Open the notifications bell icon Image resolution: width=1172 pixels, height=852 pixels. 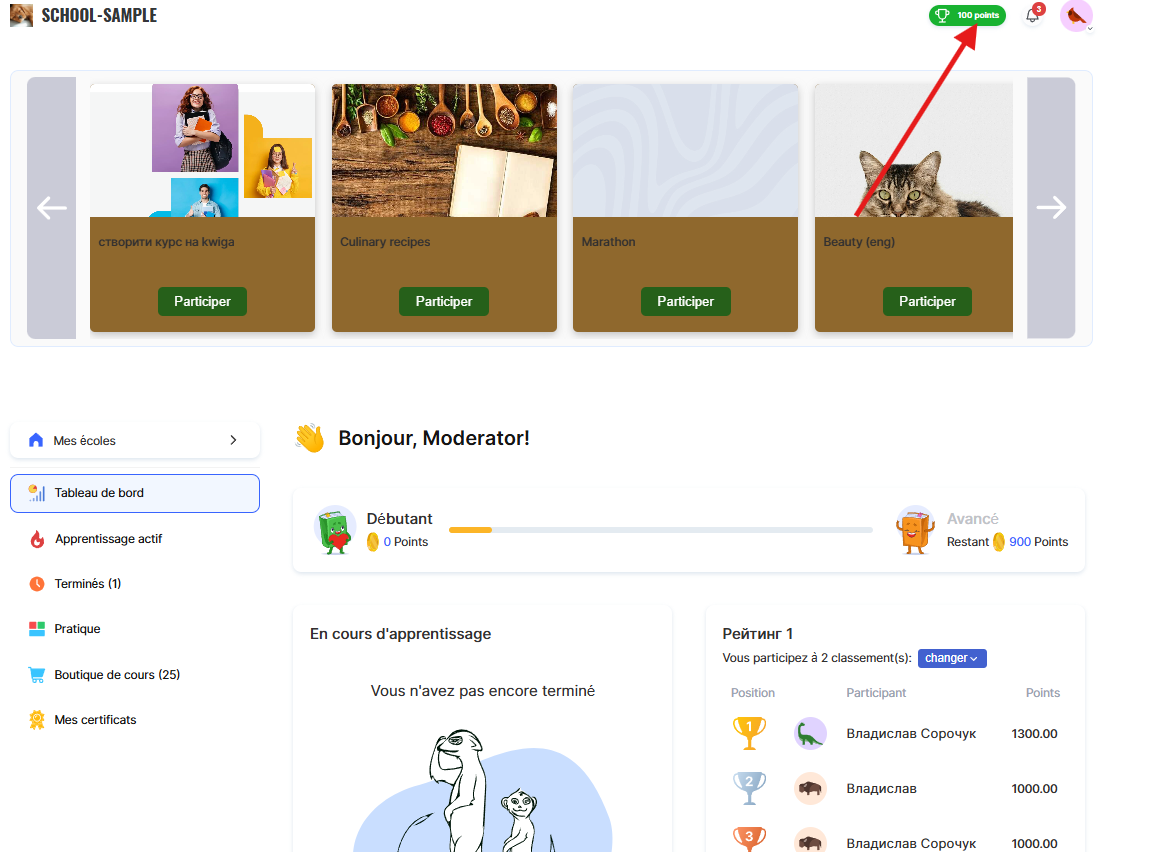(1033, 15)
